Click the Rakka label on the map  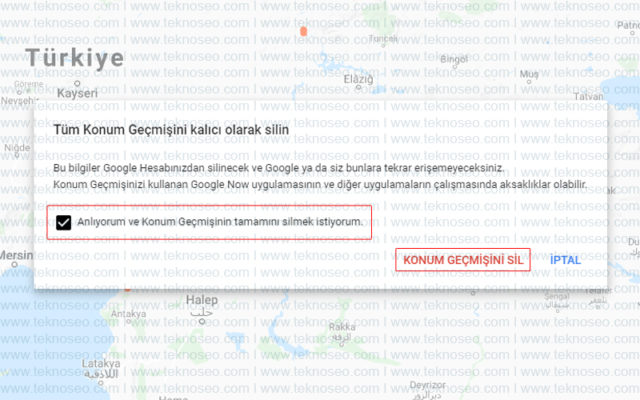click(x=342, y=327)
